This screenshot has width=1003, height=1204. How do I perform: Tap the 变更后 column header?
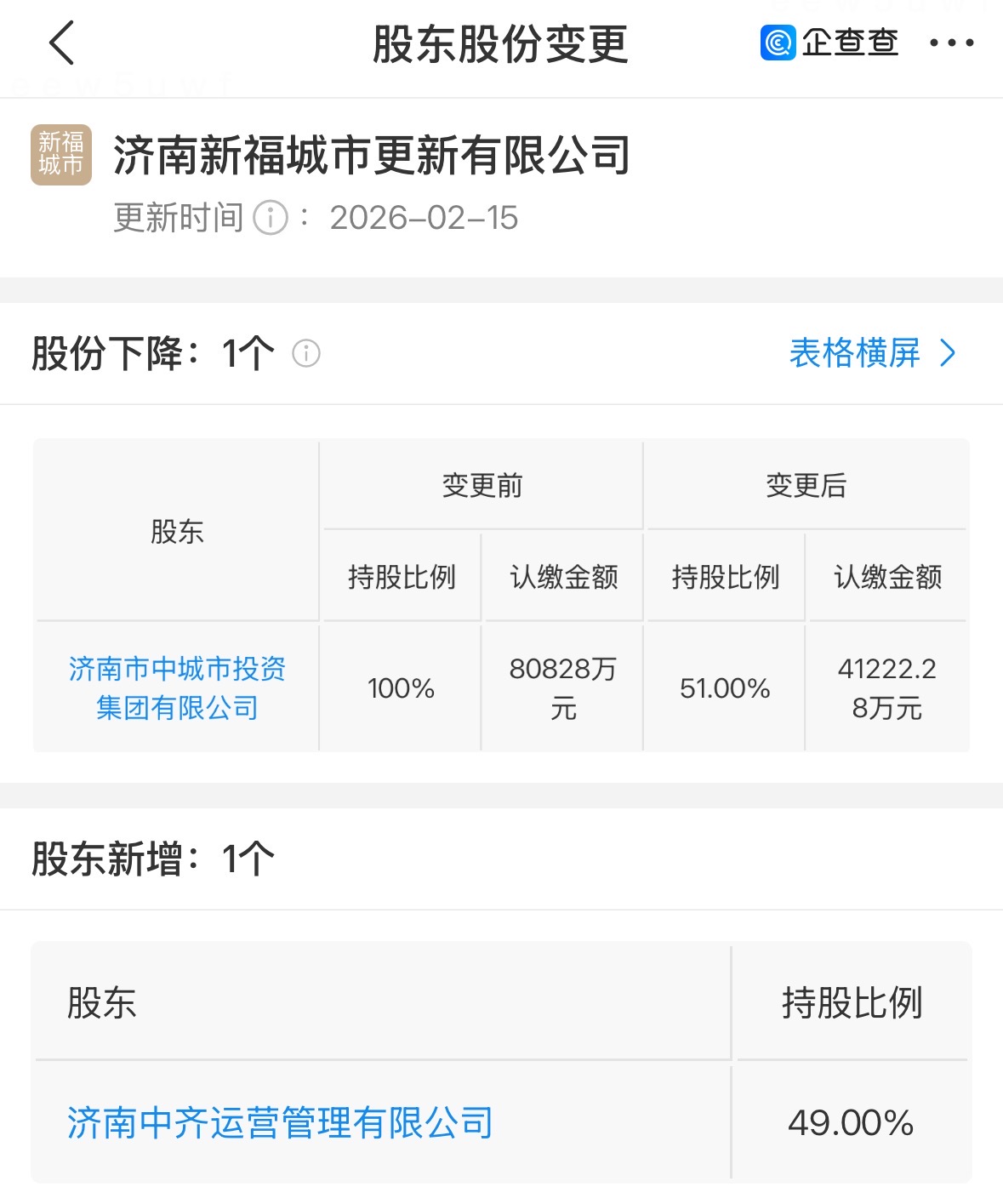(806, 486)
